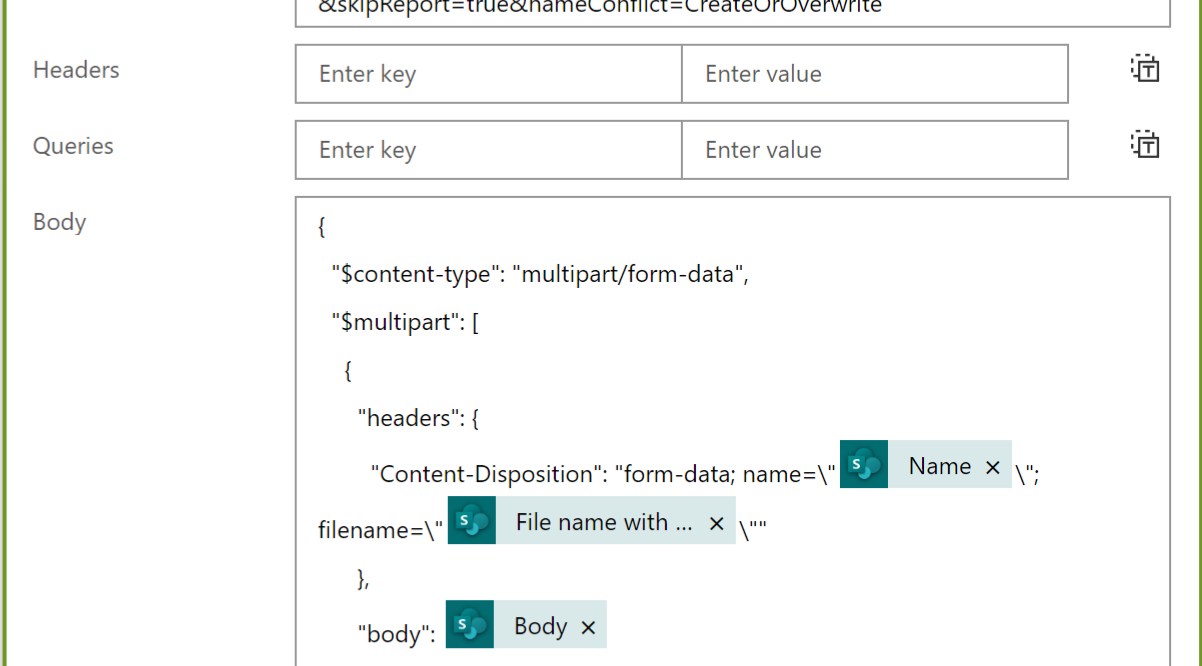Focus the Headers 'Enter value' field
Viewport: 1202px width, 666px height.
click(x=874, y=74)
